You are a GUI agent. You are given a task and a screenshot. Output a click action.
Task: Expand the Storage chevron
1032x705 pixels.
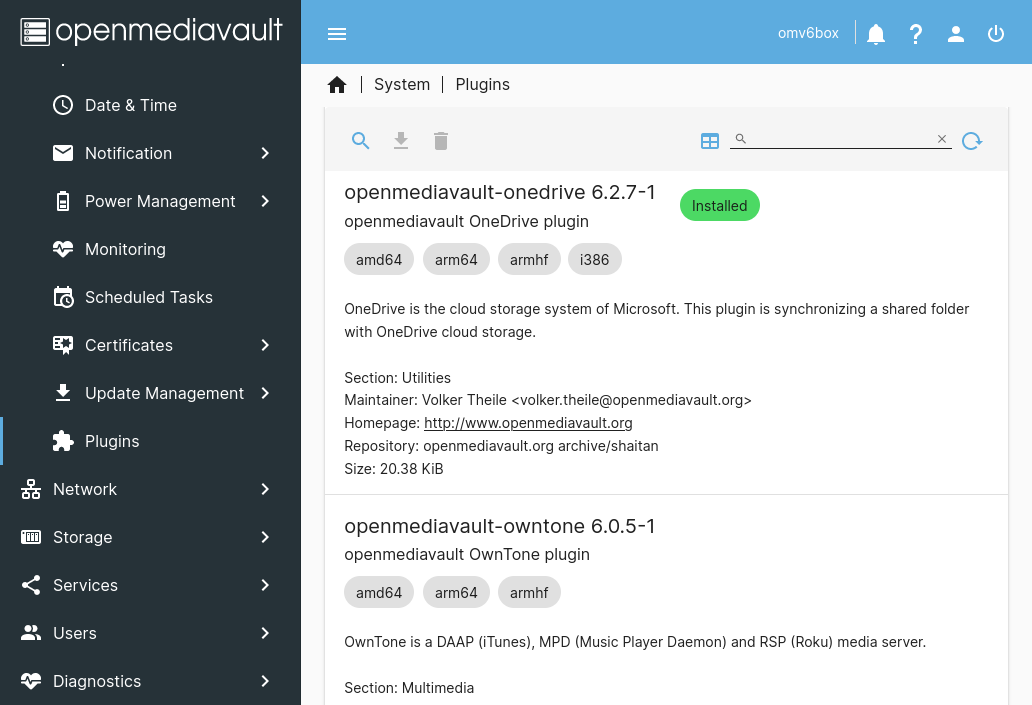[x=265, y=537]
